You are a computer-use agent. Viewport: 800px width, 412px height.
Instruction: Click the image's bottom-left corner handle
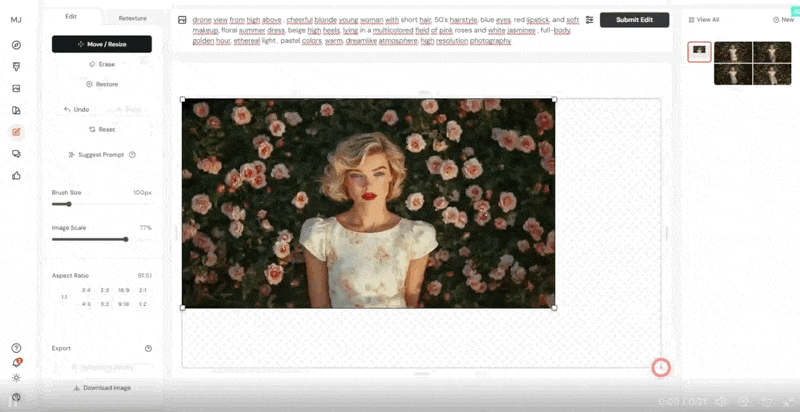183,308
